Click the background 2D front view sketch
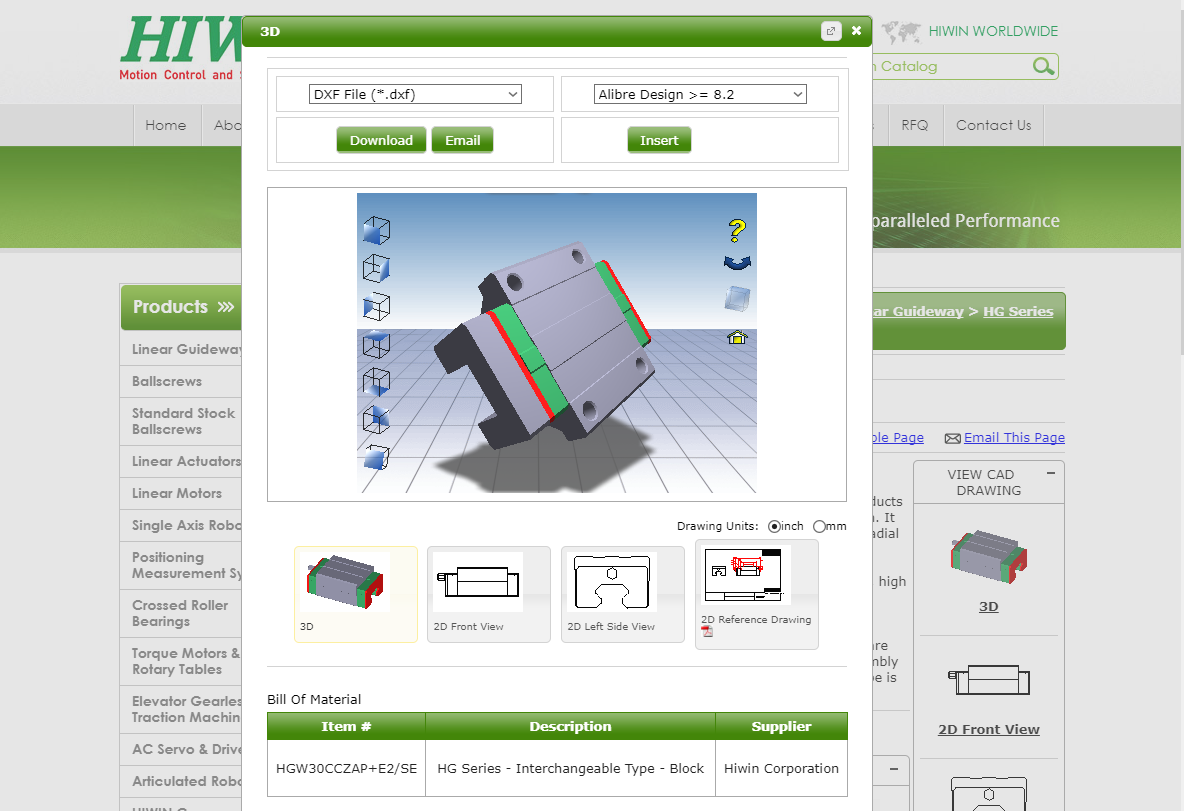 (988, 680)
